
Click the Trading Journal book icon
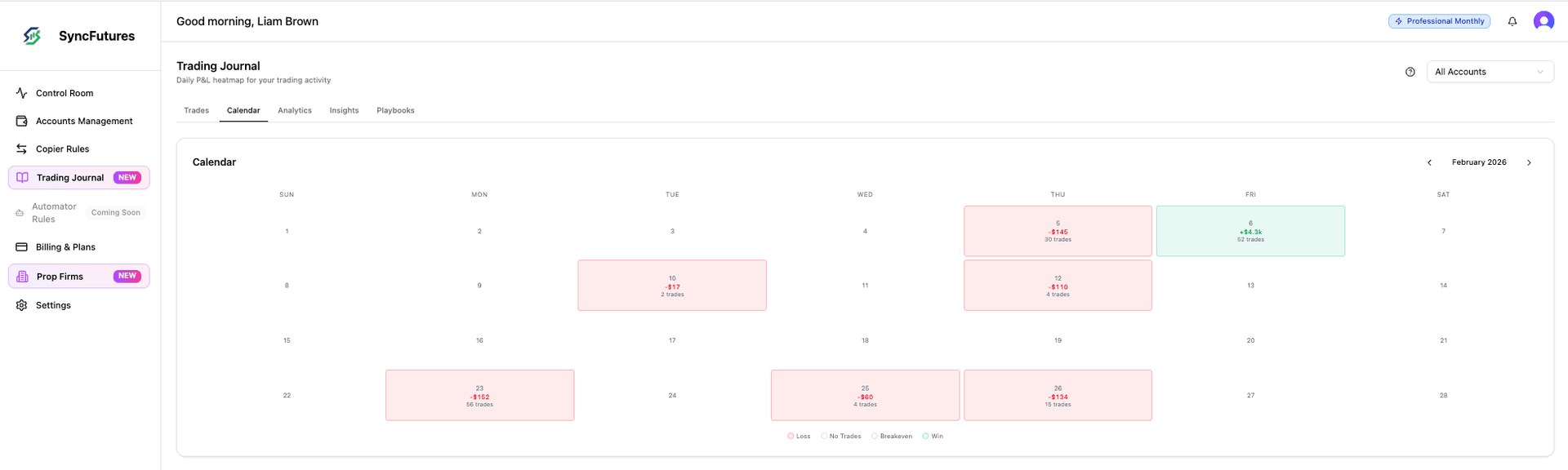pyautogui.click(x=21, y=177)
